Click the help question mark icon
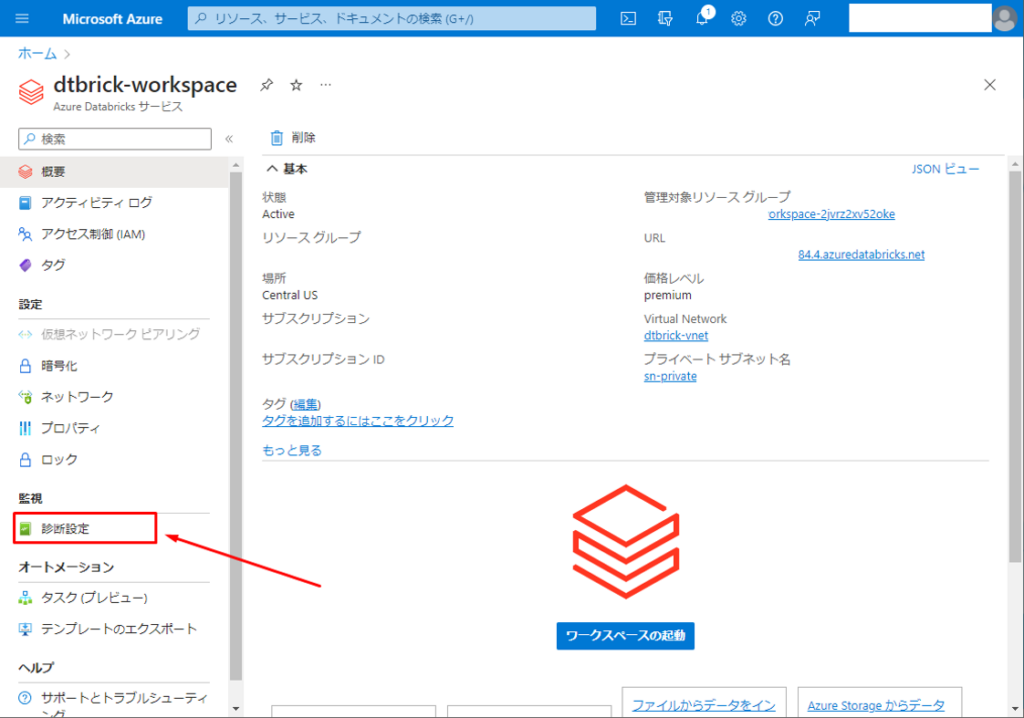The width and height of the screenshot is (1024, 718). pos(775,18)
